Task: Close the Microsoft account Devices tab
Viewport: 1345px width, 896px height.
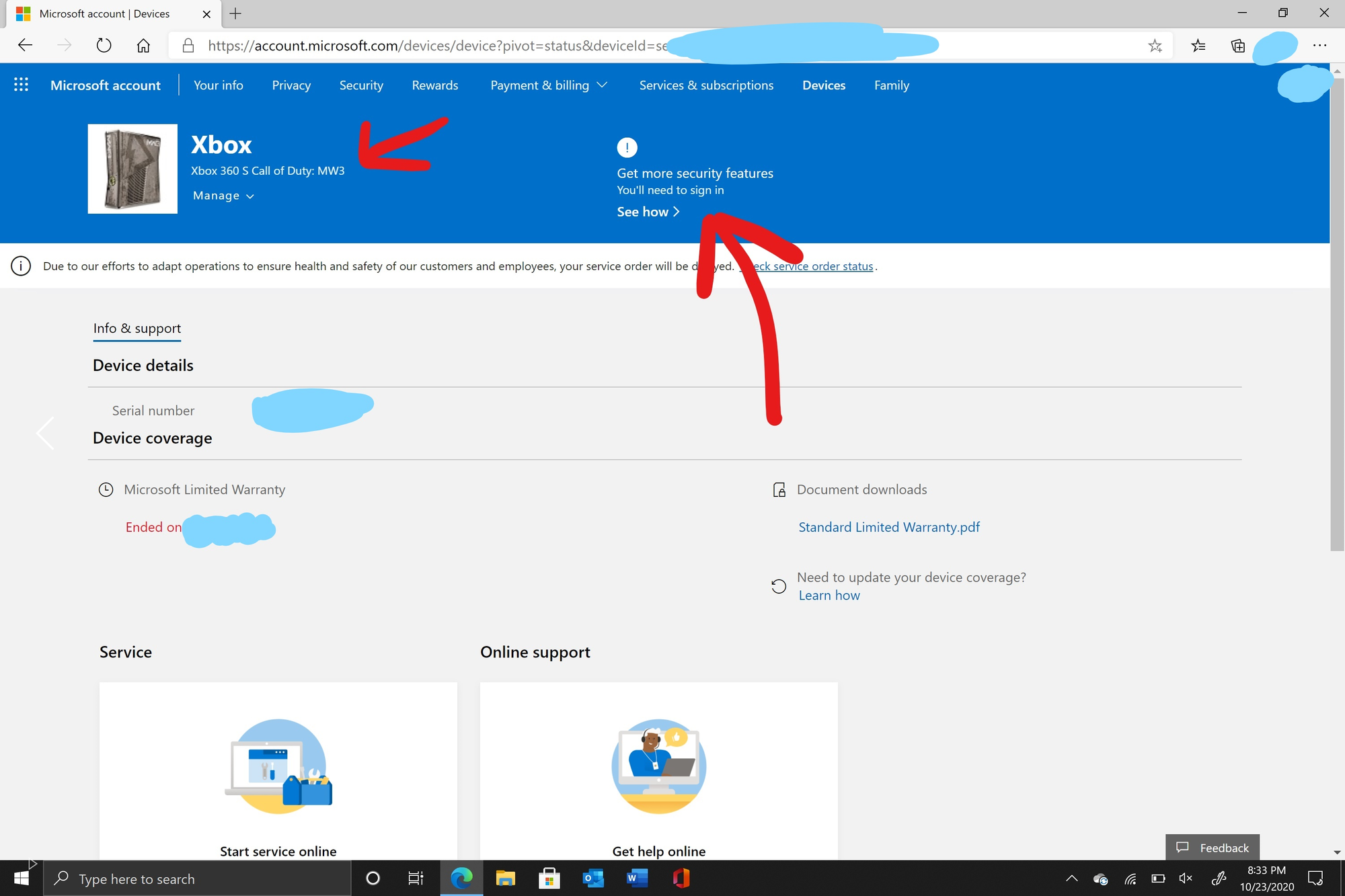Action: [206, 13]
